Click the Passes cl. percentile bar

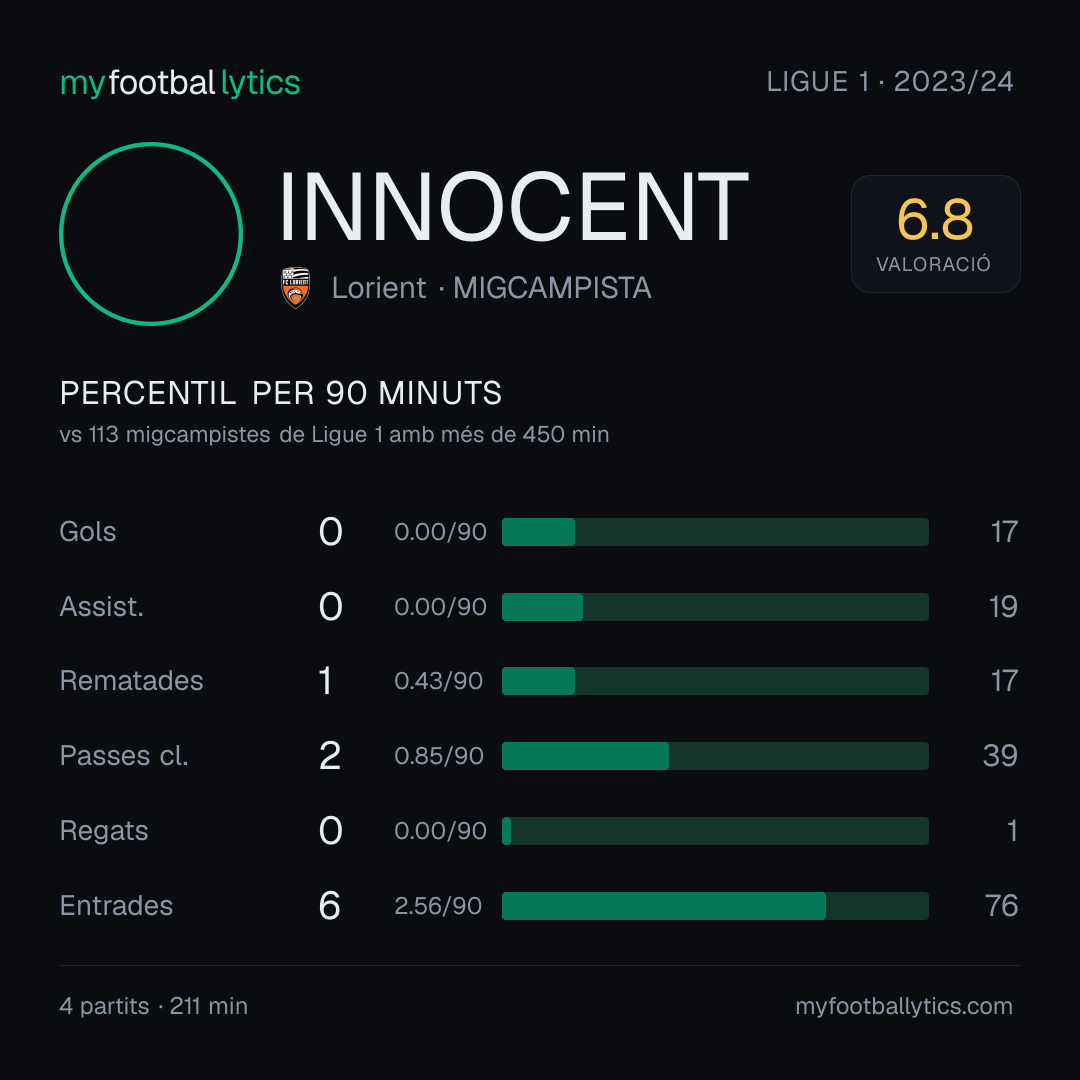click(x=715, y=756)
